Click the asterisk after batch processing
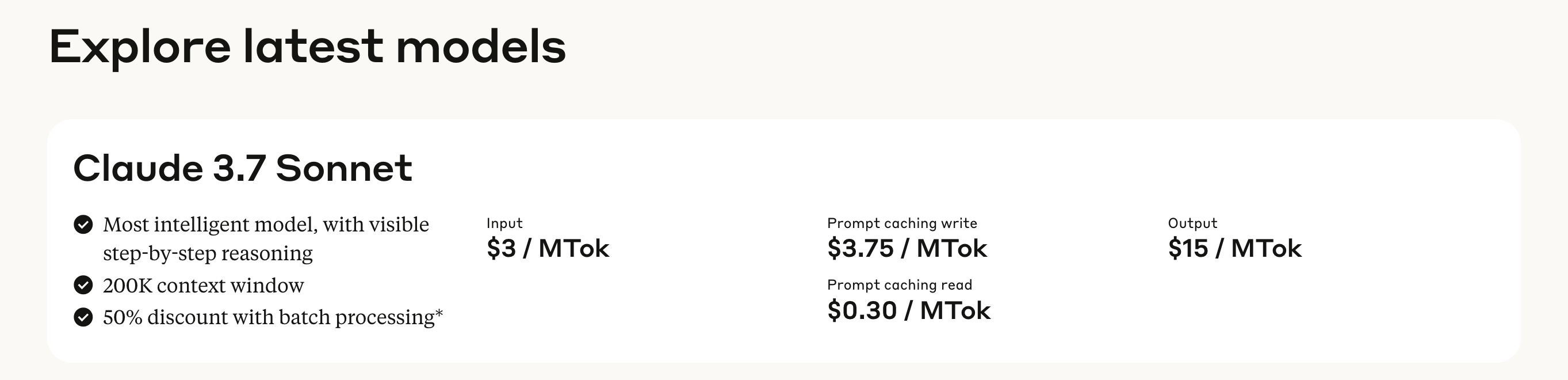Screen dimensions: 1568x380 tap(439, 314)
